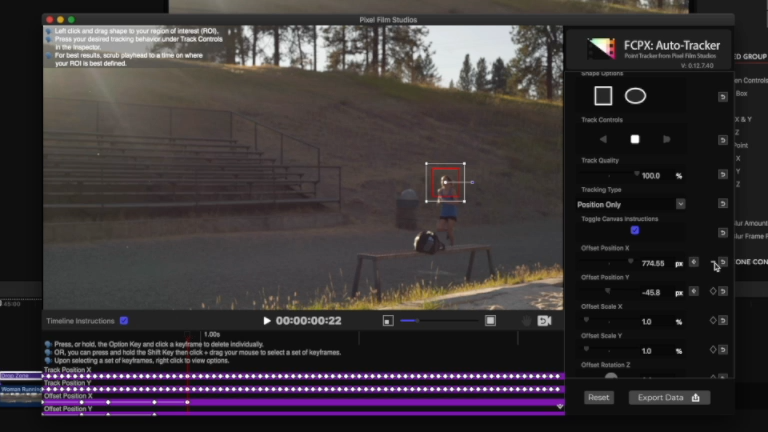
Task: Select the ellipse shape option
Action: click(635, 96)
